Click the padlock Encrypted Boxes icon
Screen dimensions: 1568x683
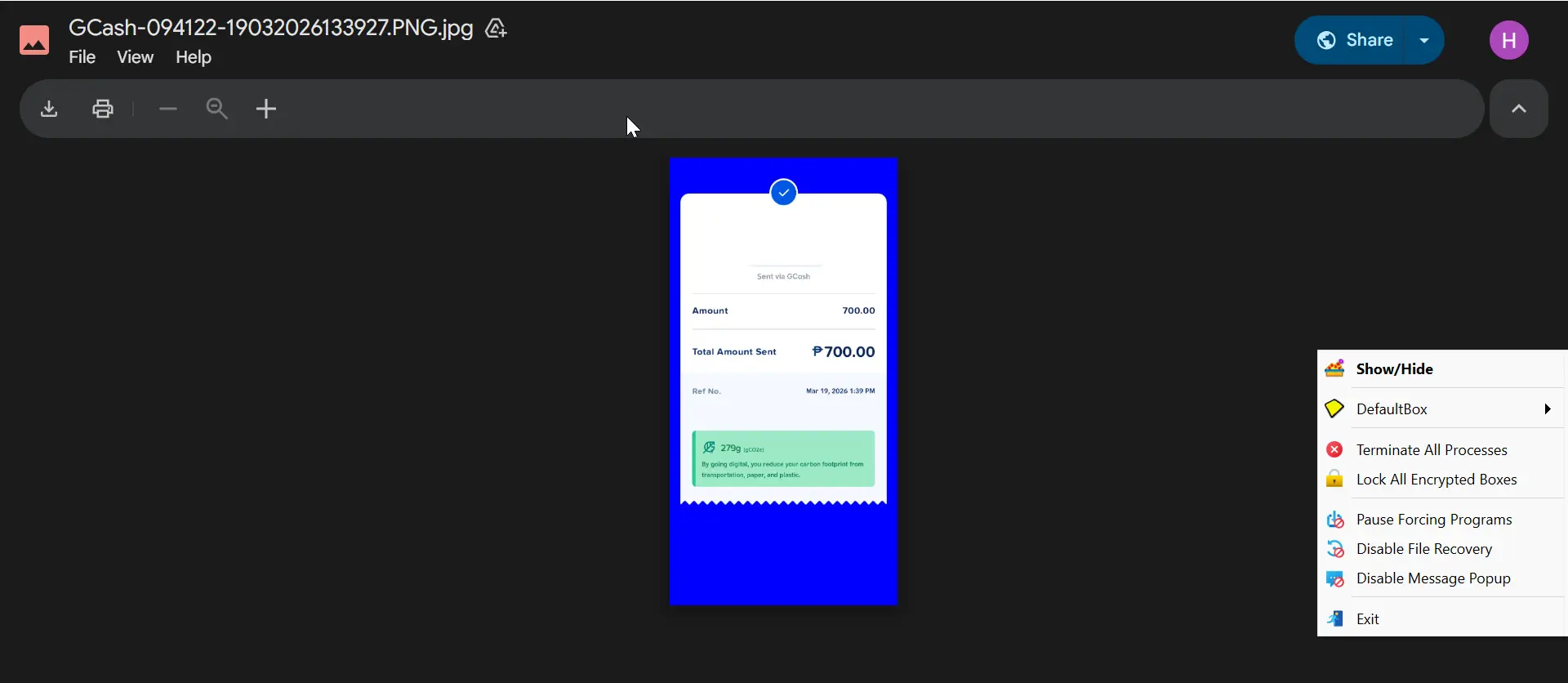tap(1334, 479)
